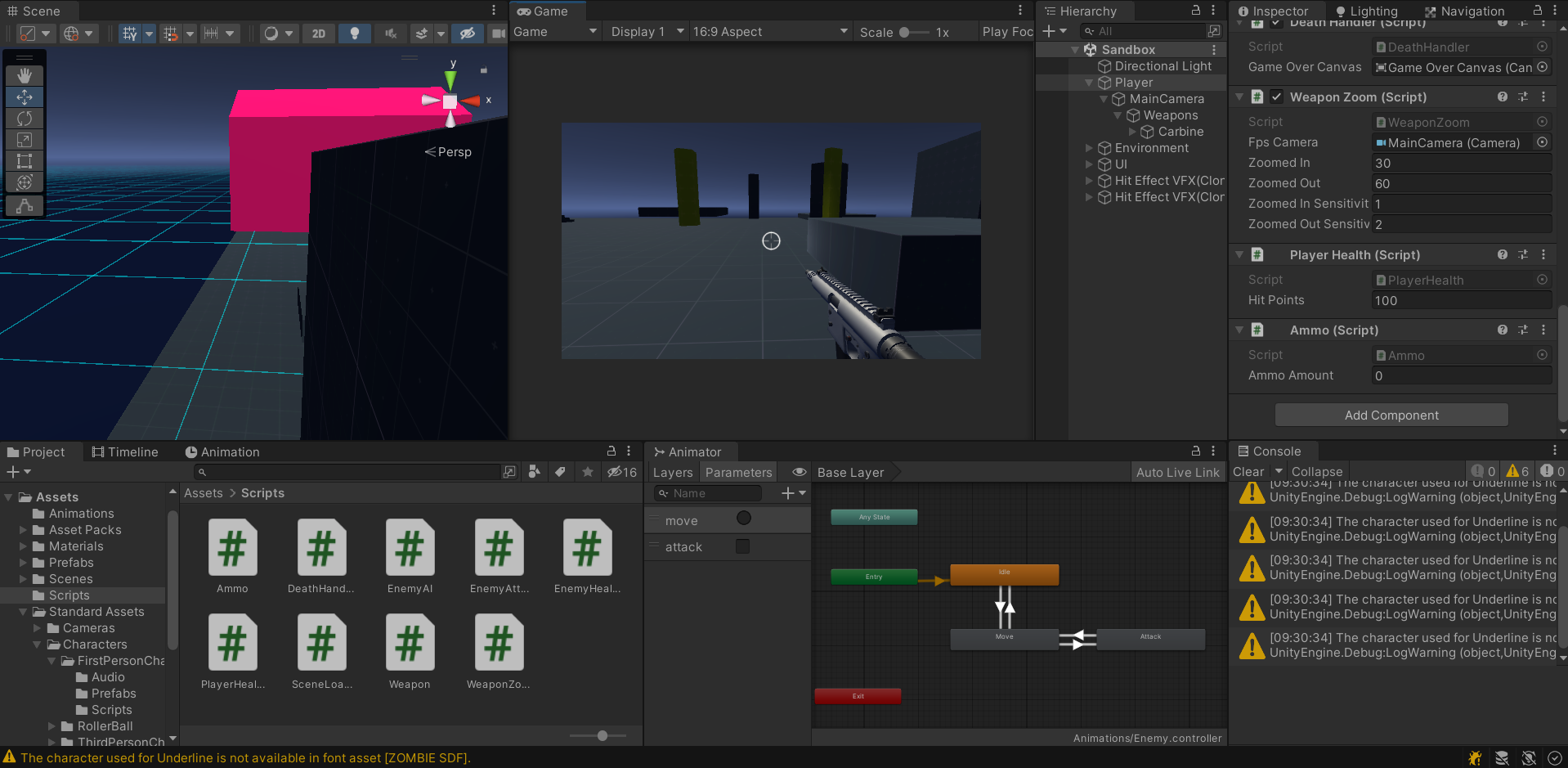Toggle the attack trigger parameter
This screenshot has width=1568, height=768.
click(x=742, y=546)
